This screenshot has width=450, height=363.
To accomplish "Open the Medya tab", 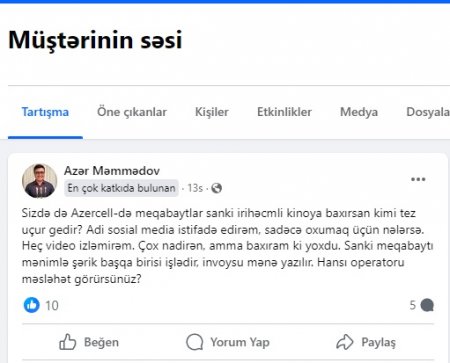I will click(359, 112).
